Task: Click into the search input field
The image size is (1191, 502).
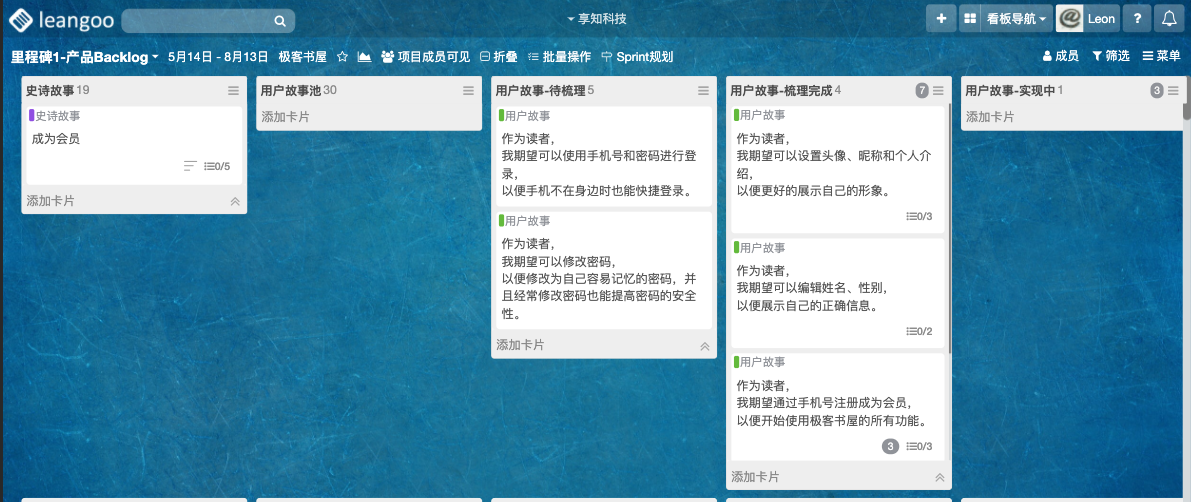Action: (x=200, y=20)
